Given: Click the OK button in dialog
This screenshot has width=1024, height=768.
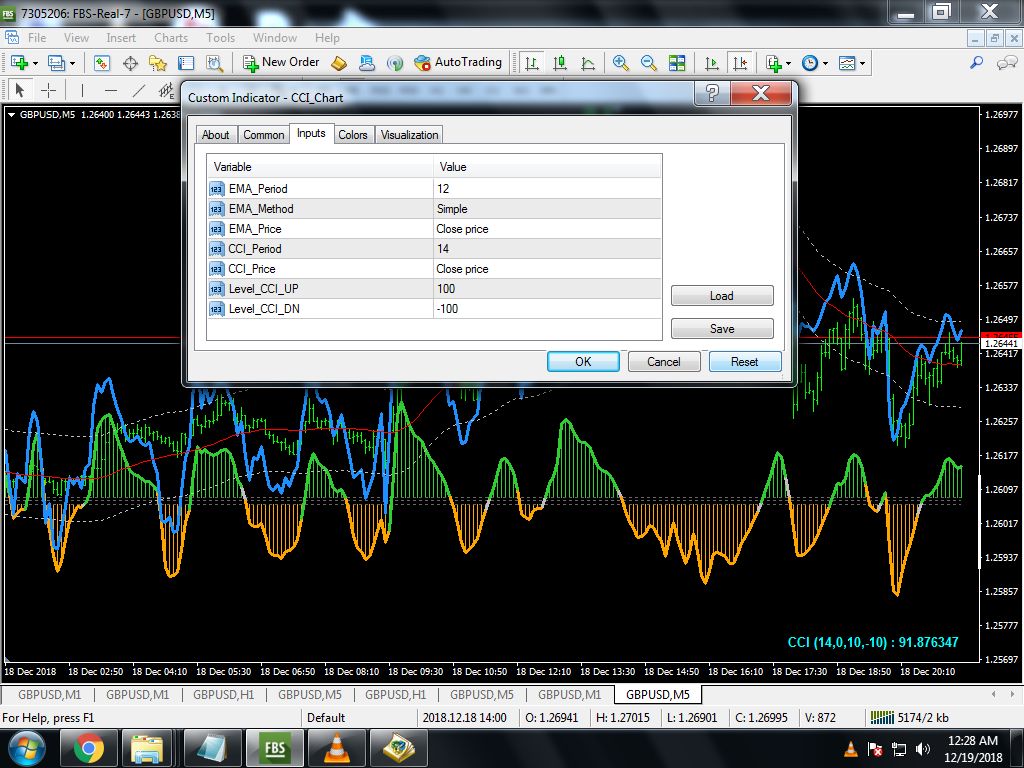Looking at the screenshot, I should 583,362.
